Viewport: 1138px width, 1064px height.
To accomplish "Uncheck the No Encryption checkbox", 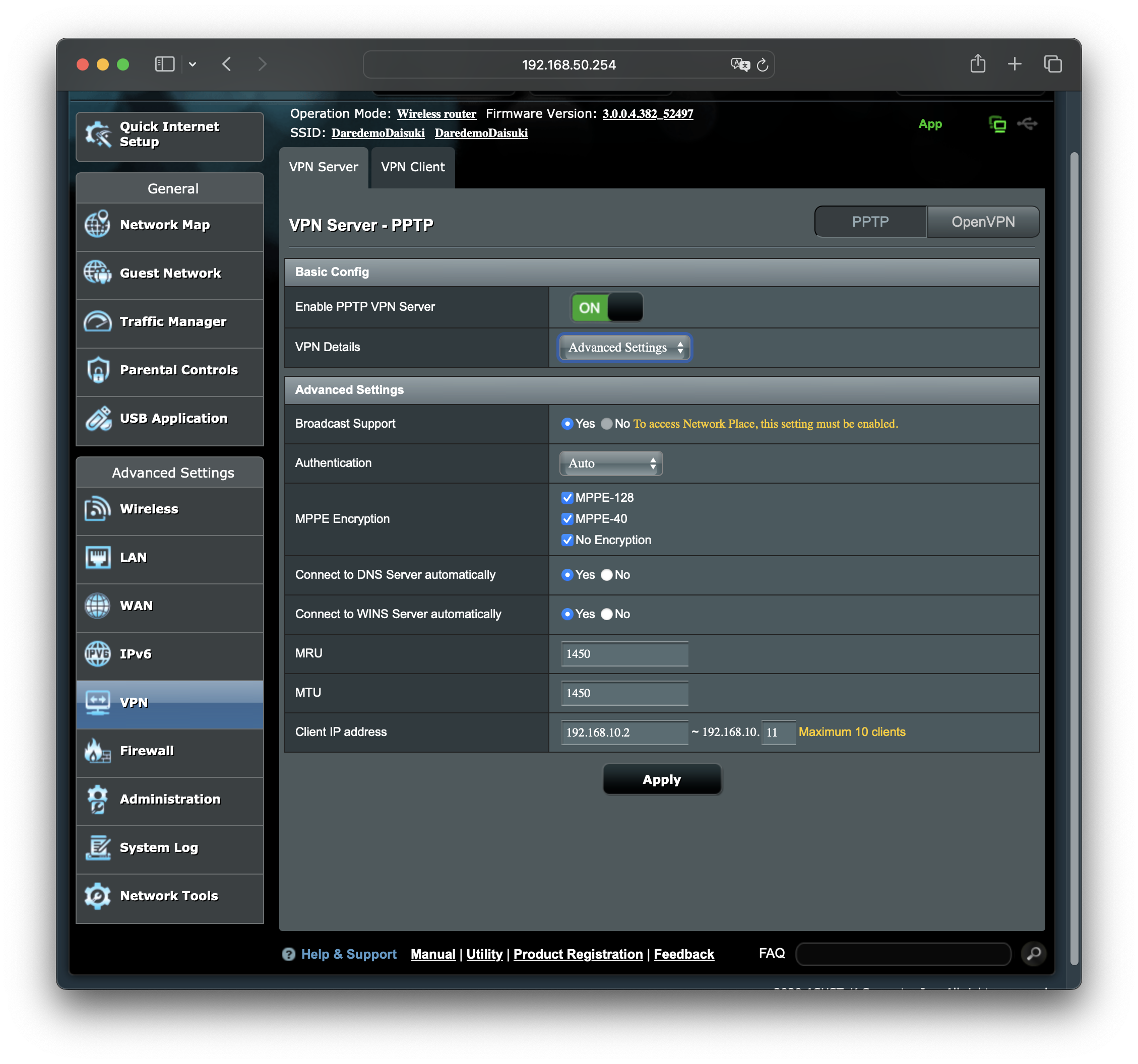I will 566,540.
